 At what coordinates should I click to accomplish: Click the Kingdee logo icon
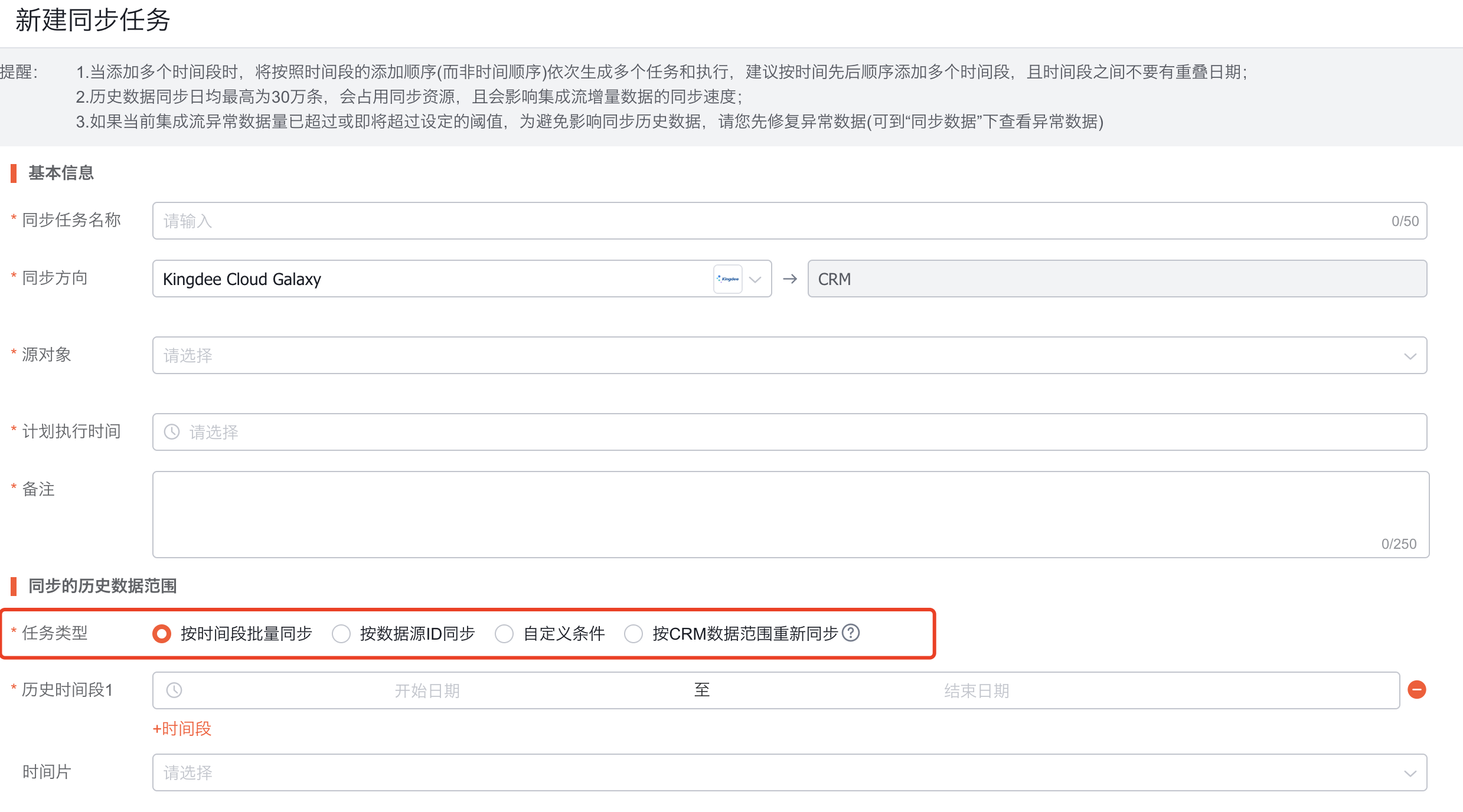728,279
